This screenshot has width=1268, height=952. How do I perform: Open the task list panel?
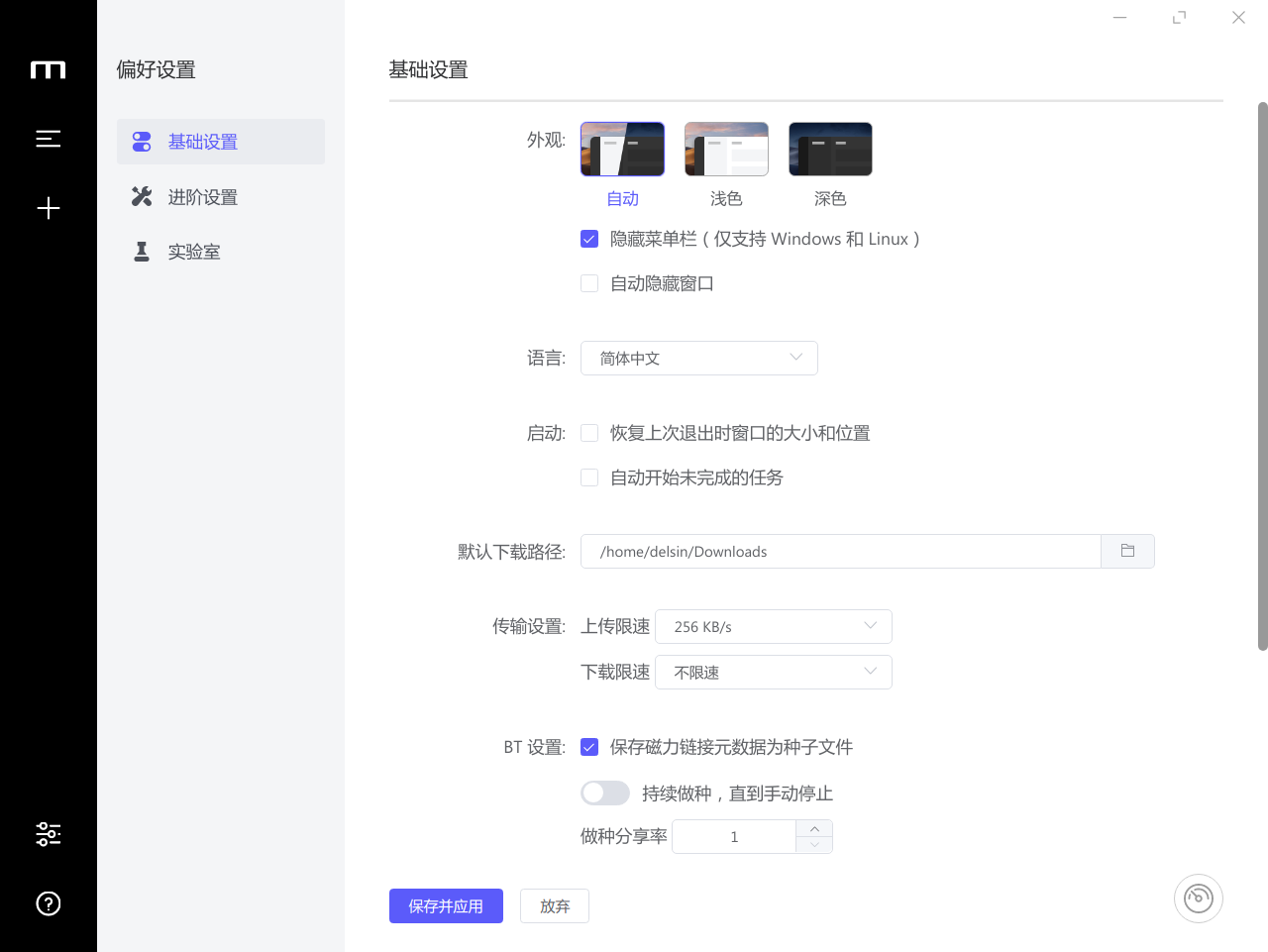coord(48,139)
